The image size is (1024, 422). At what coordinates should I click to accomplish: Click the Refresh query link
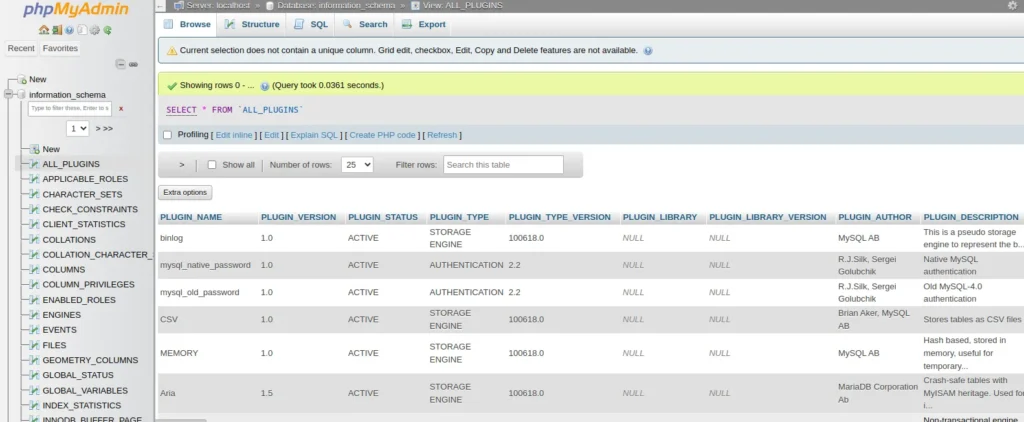442,135
